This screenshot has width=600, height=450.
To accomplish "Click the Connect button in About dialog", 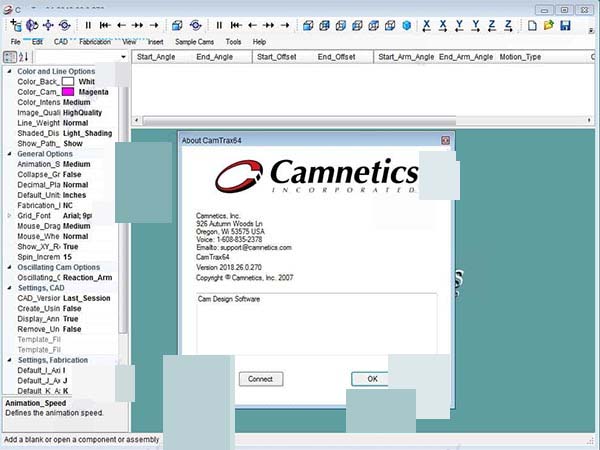I will point(261,379).
